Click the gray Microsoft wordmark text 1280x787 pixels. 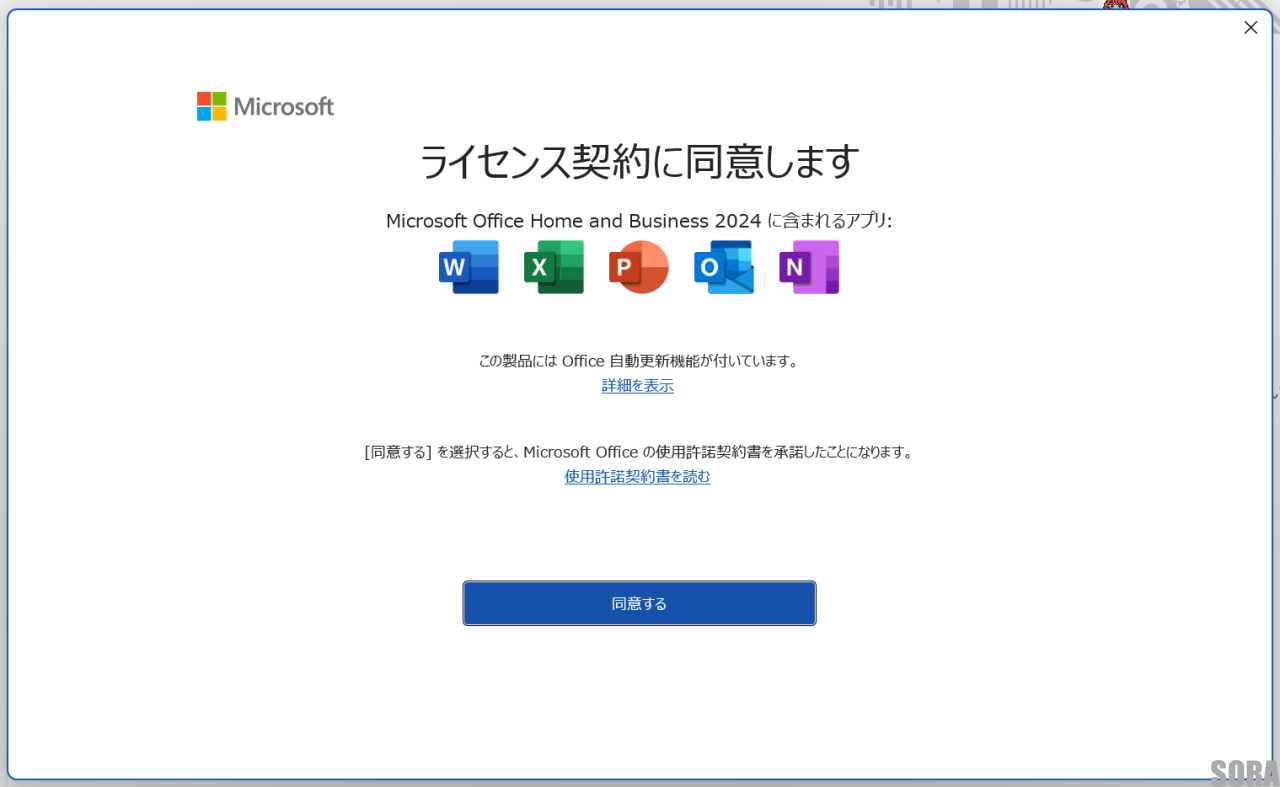click(x=284, y=107)
